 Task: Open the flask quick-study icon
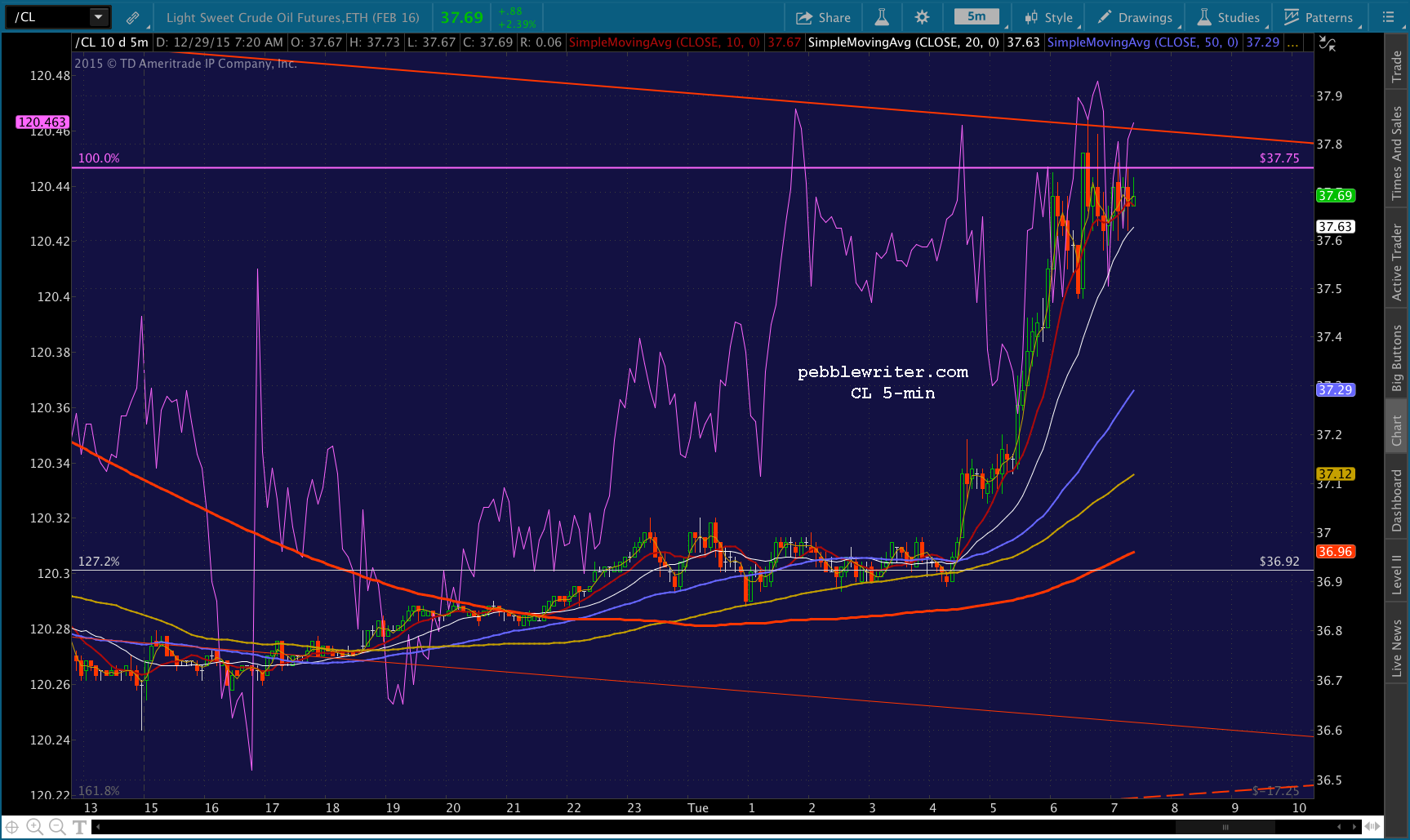[x=882, y=17]
